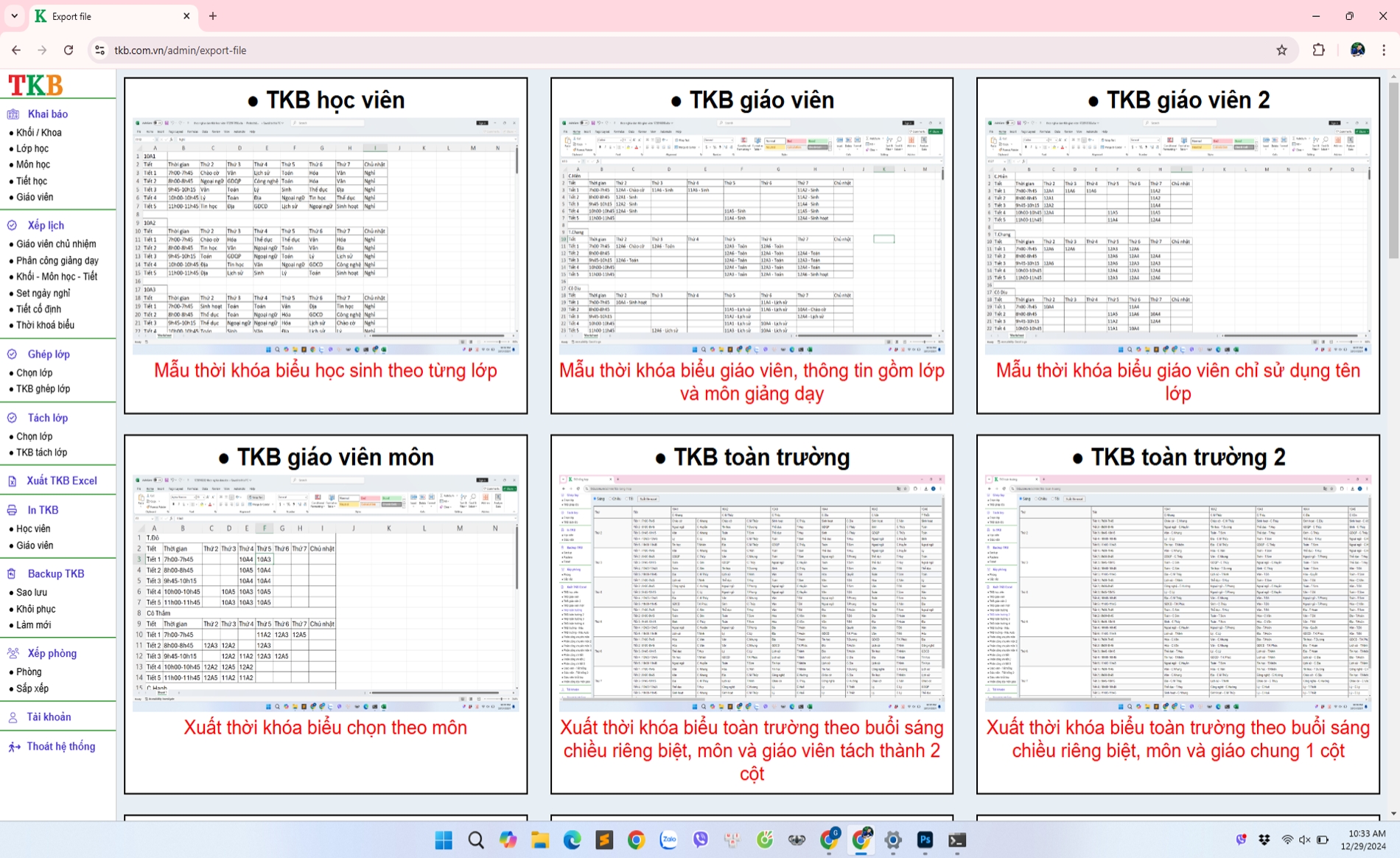Bookmark this page with star icon
Viewport: 1400px width, 858px height.
pos(1281,50)
